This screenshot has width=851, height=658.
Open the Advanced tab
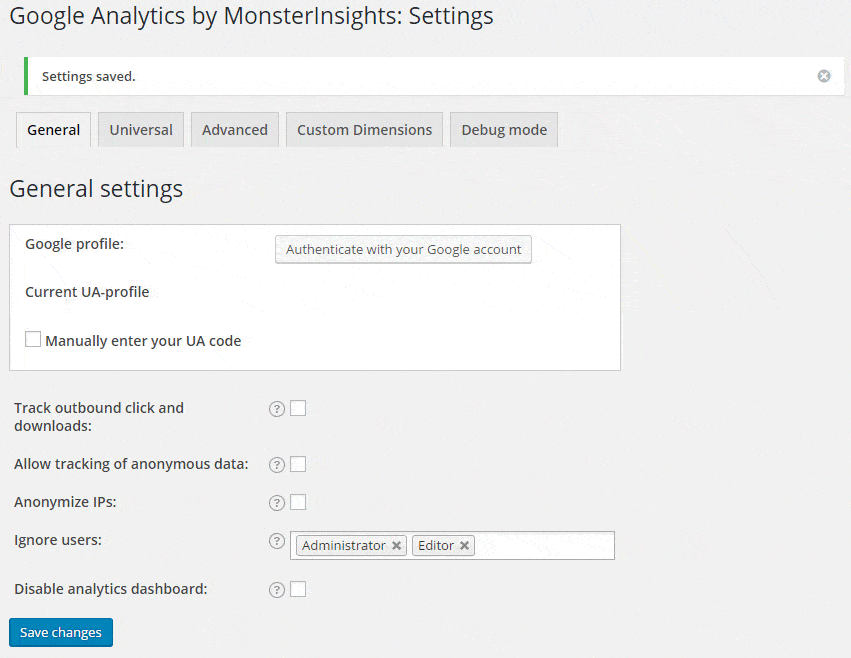(x=235, y=130)
